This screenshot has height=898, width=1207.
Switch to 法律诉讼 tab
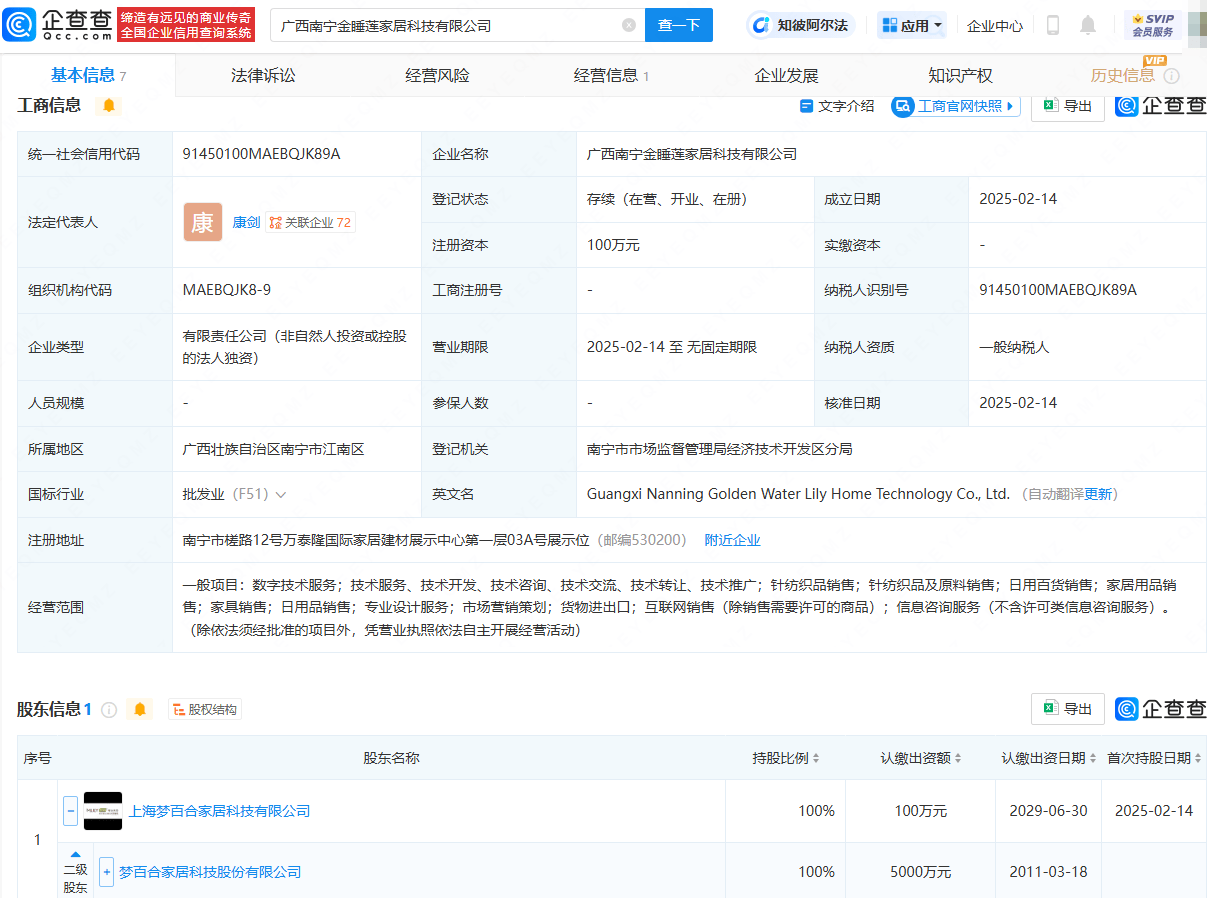click(263, 75)
